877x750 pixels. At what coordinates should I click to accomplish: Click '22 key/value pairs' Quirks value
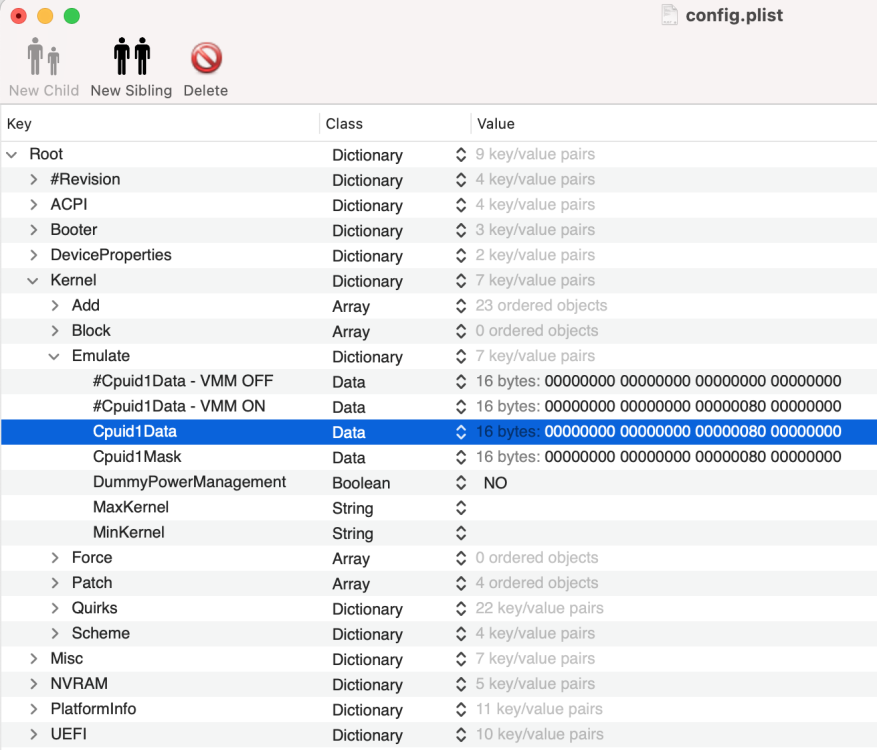[540, 608]
